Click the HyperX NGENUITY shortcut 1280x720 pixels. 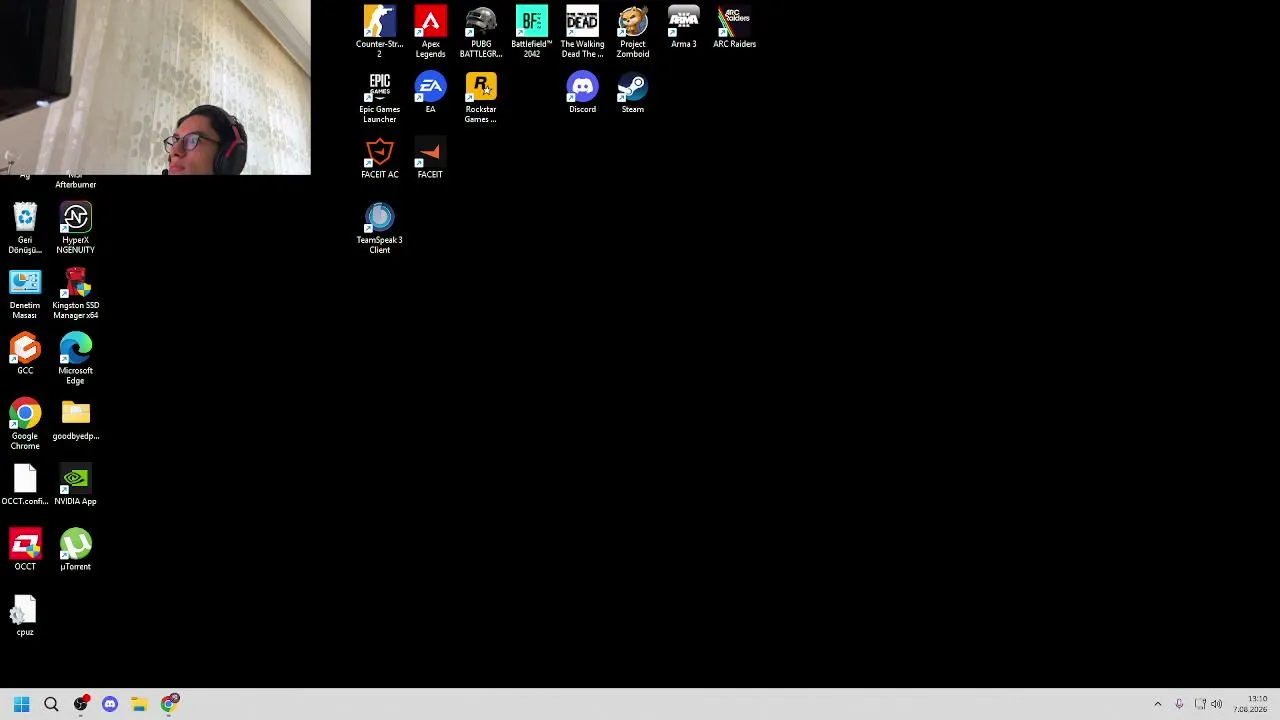tap(75, 228)
